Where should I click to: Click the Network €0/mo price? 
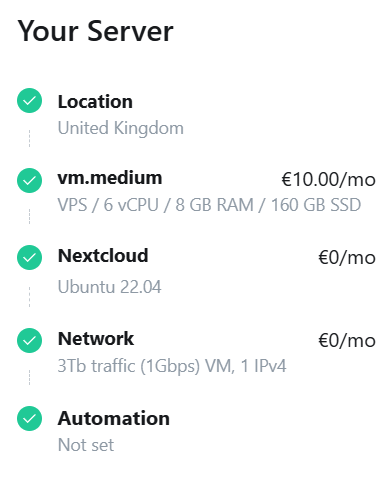[347, 340]
